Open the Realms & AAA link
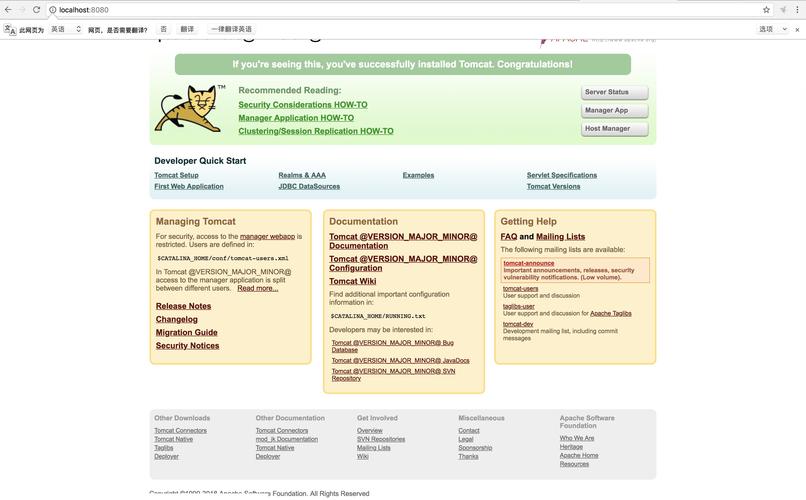 point(302,175)
